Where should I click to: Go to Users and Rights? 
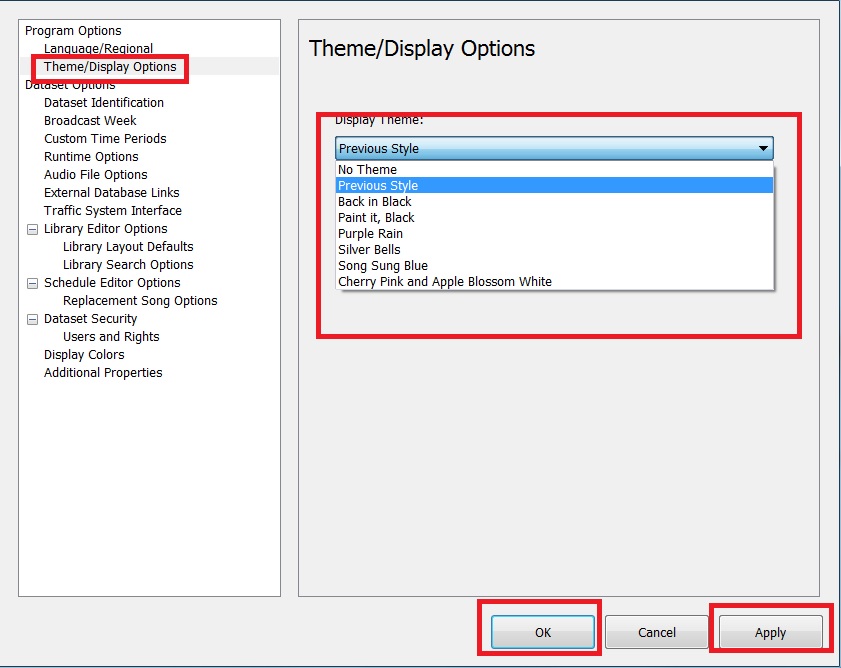pos(111,337)
